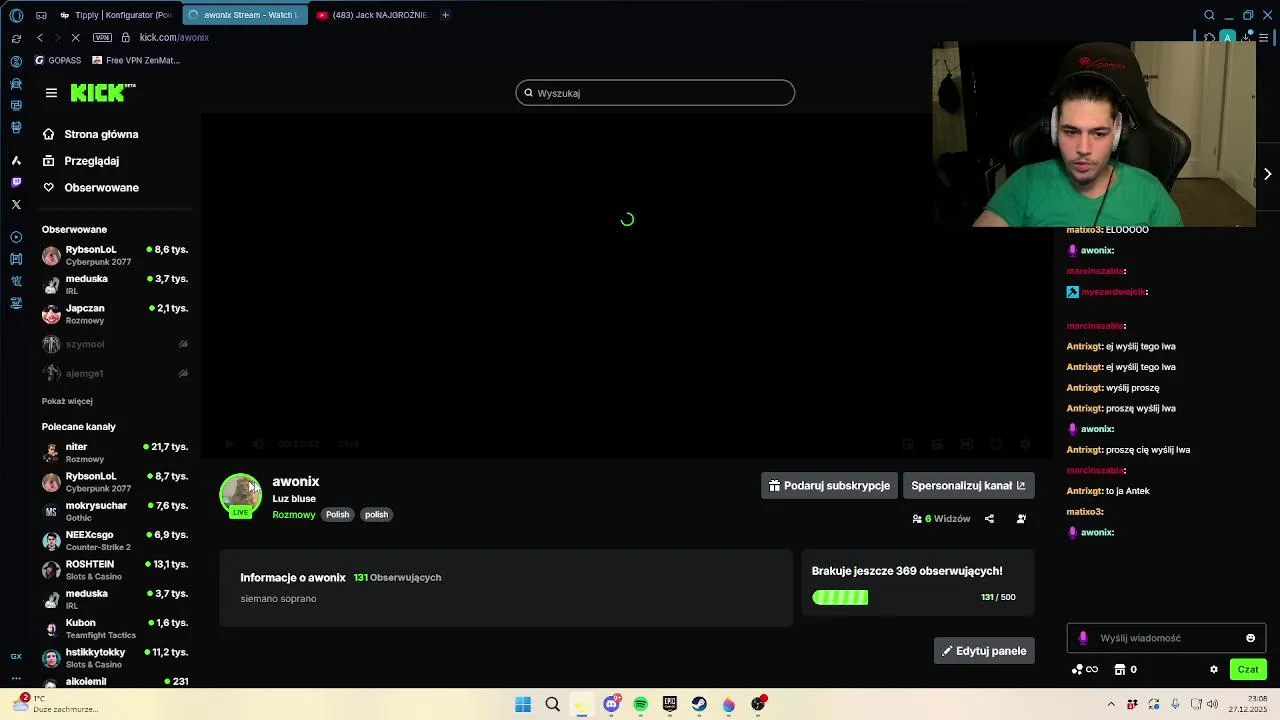Open ROSHTEIN Slots & Casino channel
This screenshot has width=1280, height=720.
(115, 570)
